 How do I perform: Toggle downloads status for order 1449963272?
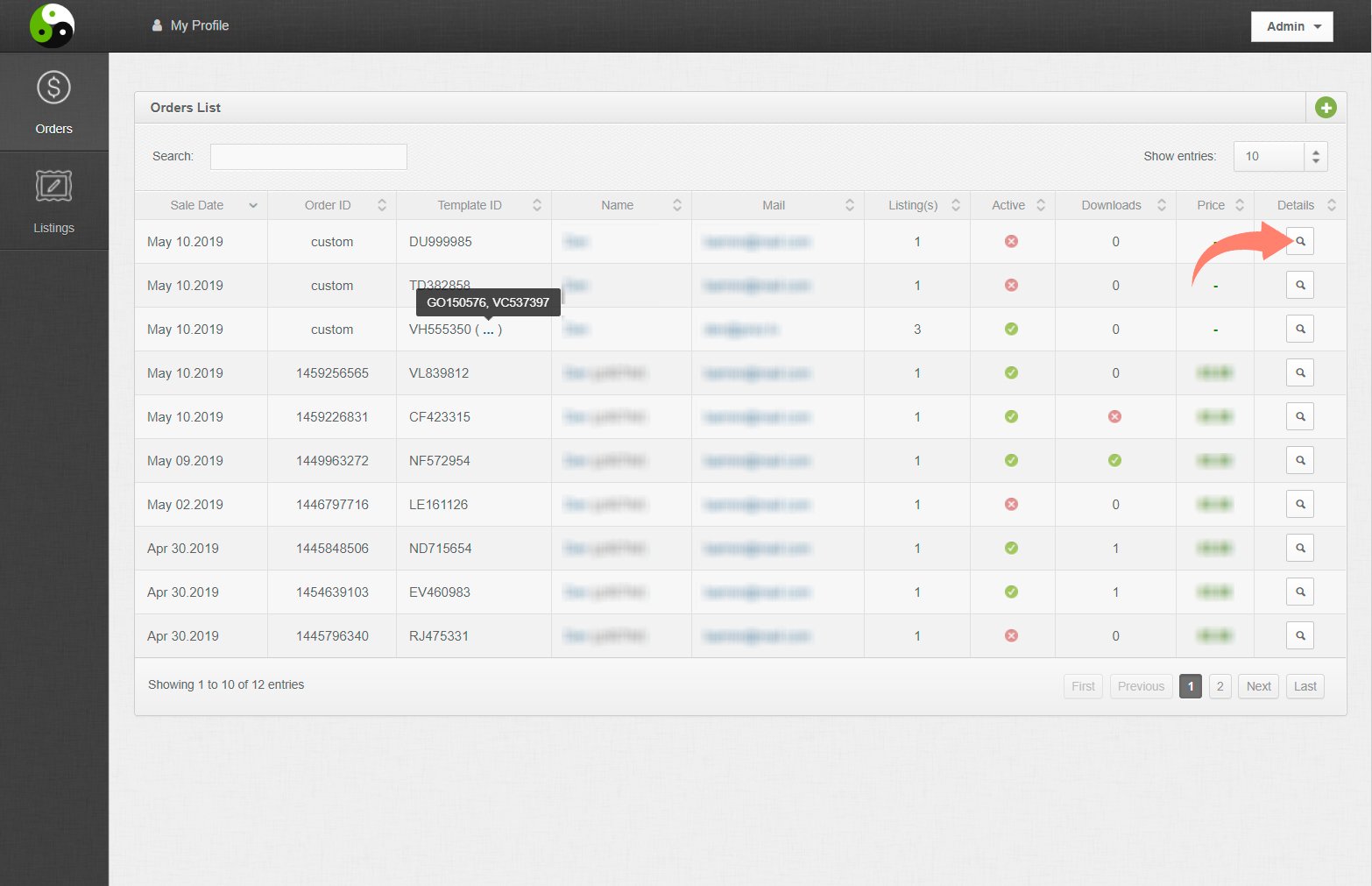[x=1114, y=460]
